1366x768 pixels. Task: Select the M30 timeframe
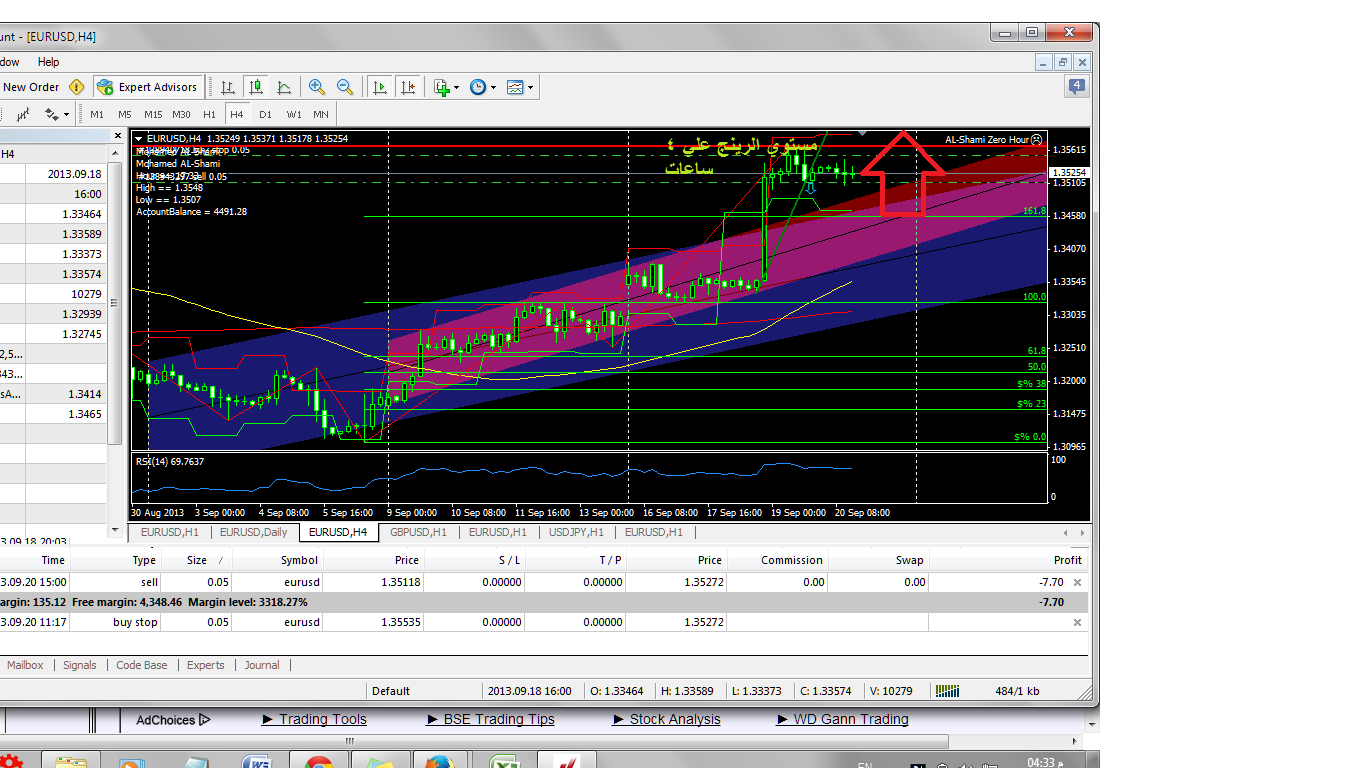tap(181, 114)
